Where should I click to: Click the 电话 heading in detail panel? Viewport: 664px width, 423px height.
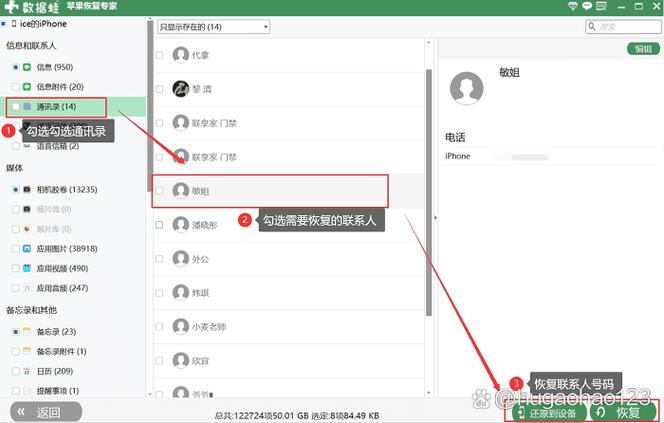[455, 137]
